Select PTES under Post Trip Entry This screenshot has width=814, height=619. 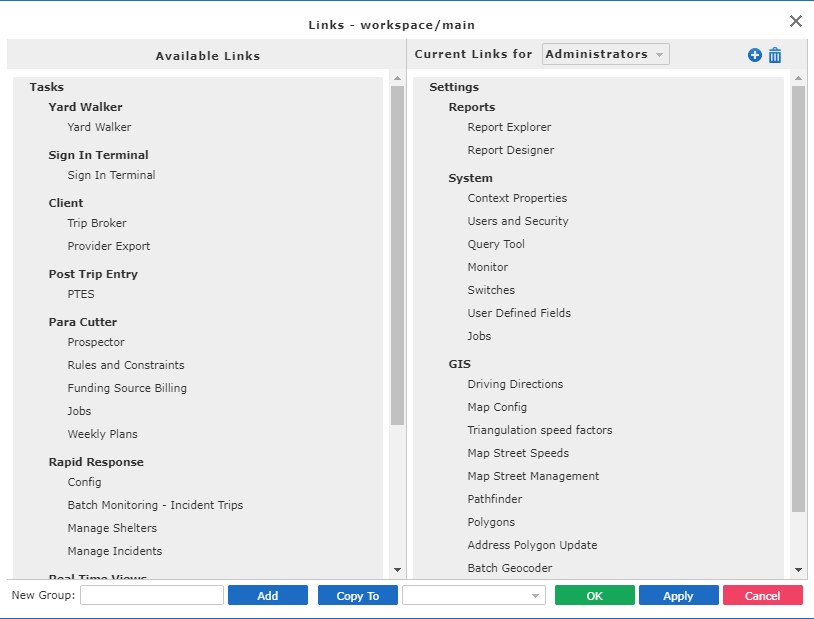pyautogui.click(x=80, y=294)
